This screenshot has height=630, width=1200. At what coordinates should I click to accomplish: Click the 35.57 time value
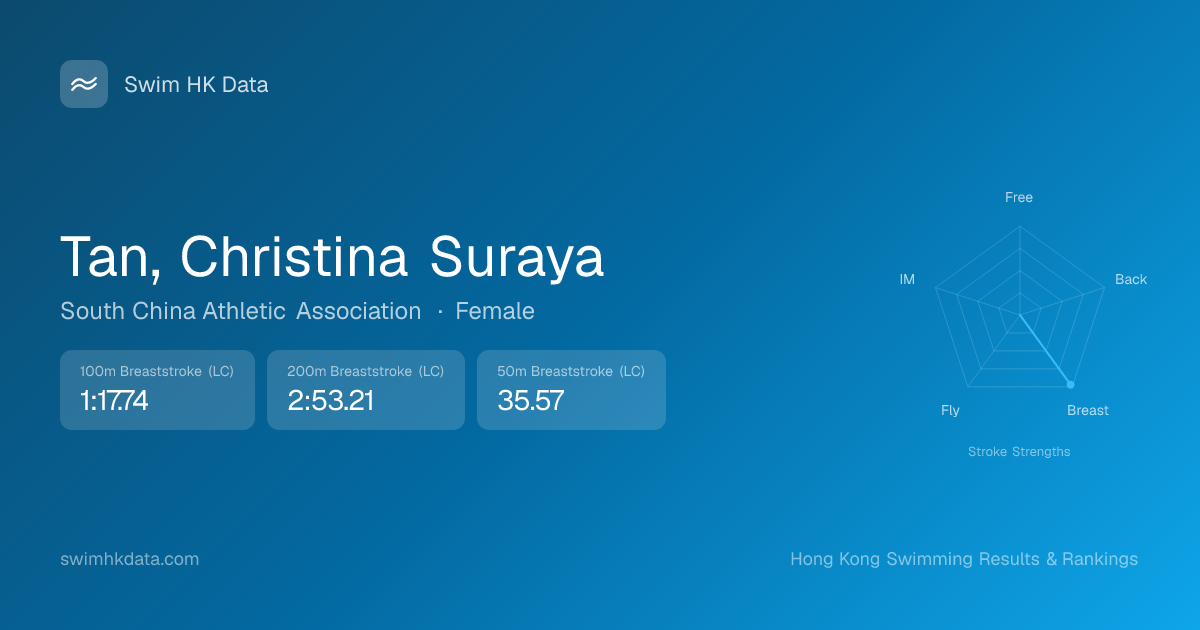pyautogui.click(x=530, y=401)
